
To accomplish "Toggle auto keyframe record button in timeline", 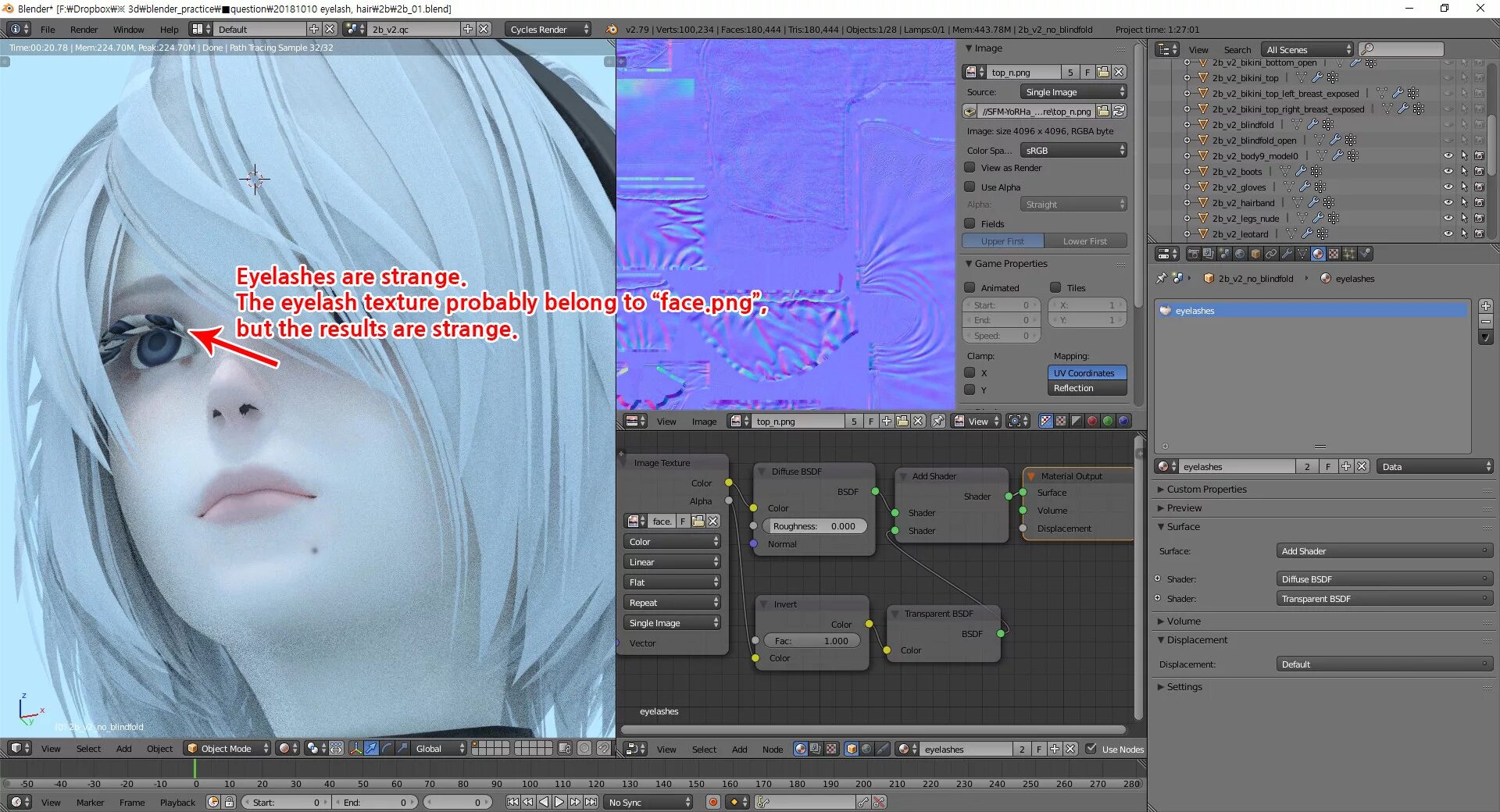I will pyautogui.click(x=712, y=802).
